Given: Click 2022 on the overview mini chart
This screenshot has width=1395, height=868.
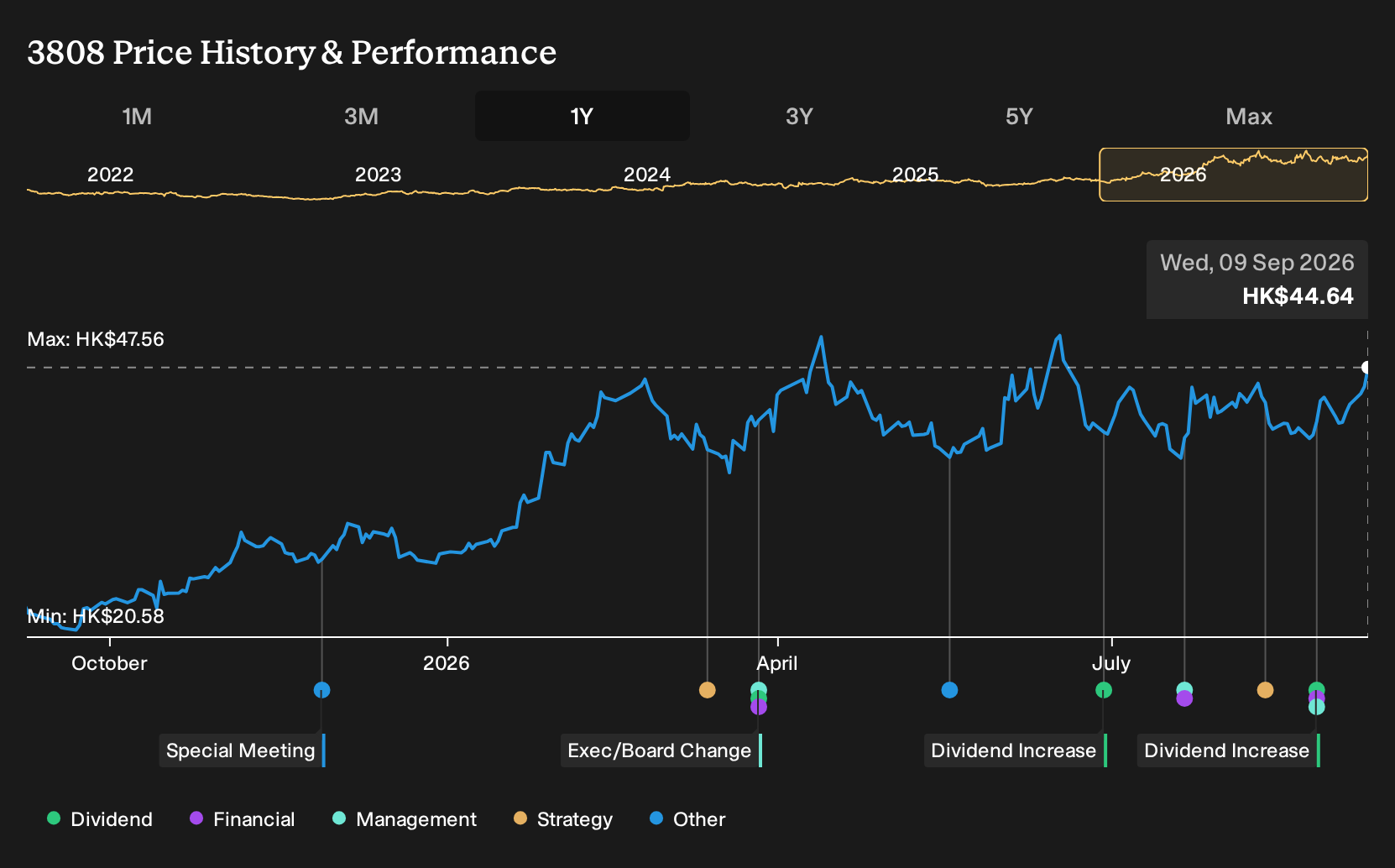Looking at the screenshot, I should point(111,175).
